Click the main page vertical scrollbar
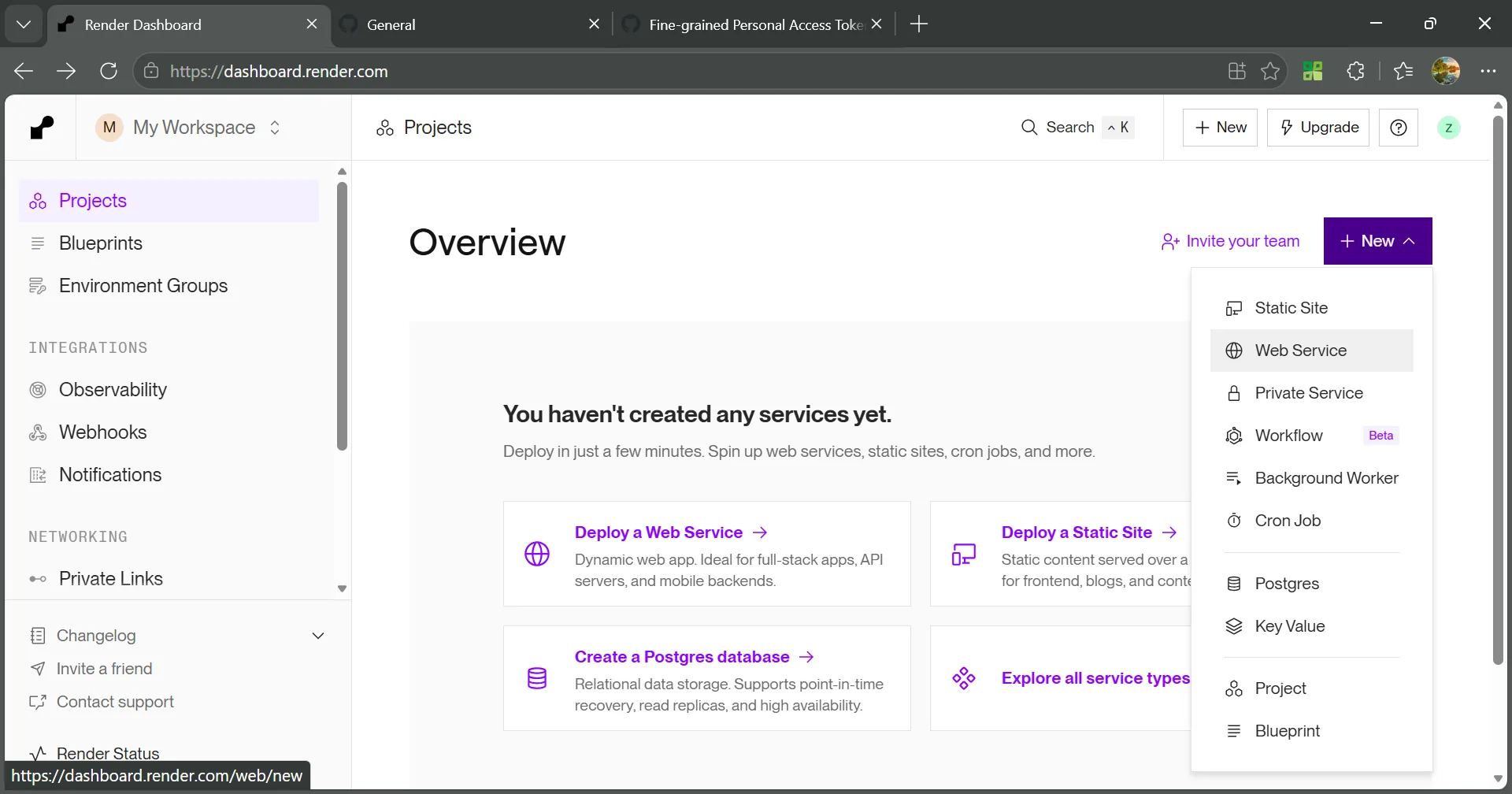This screenshot has width=1512, height=794. [x=1498, y=390]
